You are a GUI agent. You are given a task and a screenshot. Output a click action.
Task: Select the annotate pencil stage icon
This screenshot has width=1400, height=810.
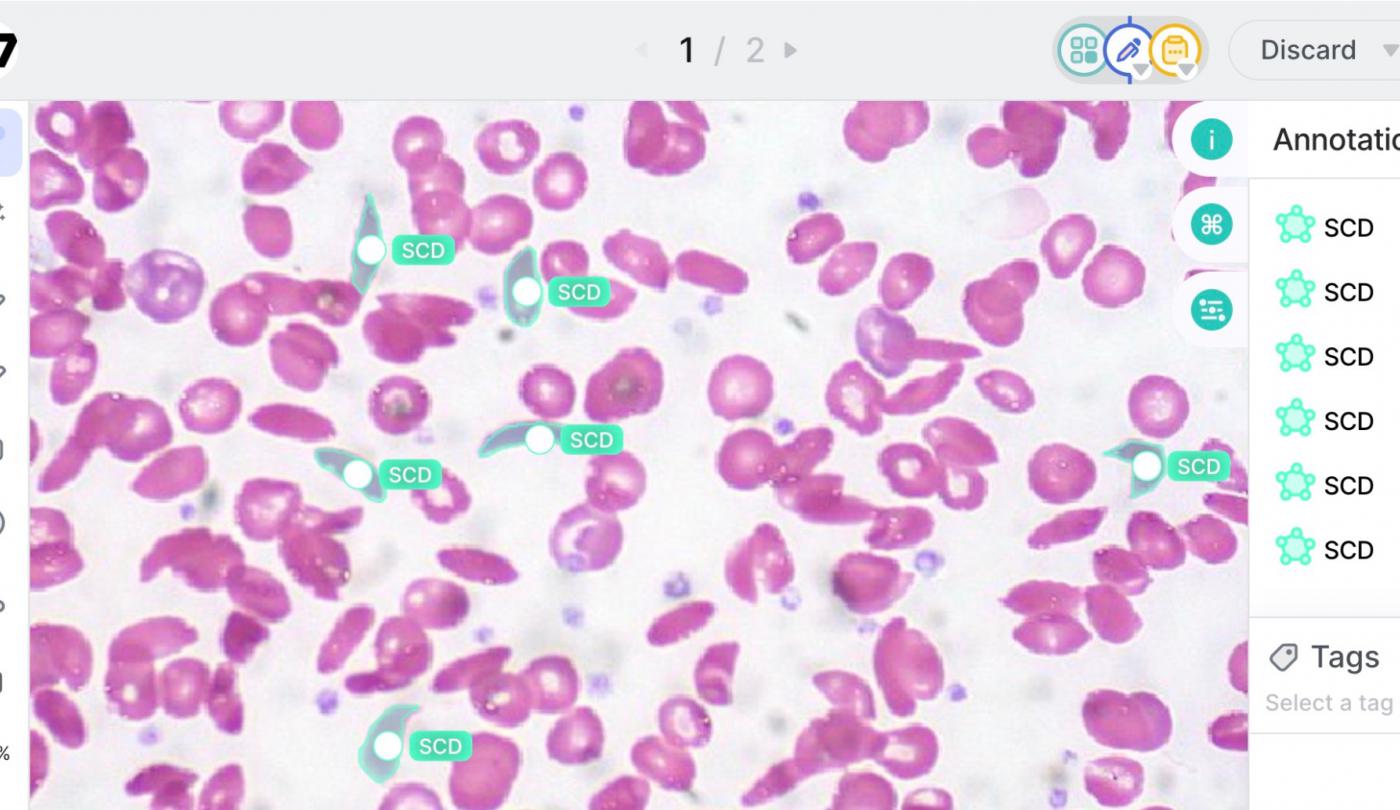tap(1130, 50)
